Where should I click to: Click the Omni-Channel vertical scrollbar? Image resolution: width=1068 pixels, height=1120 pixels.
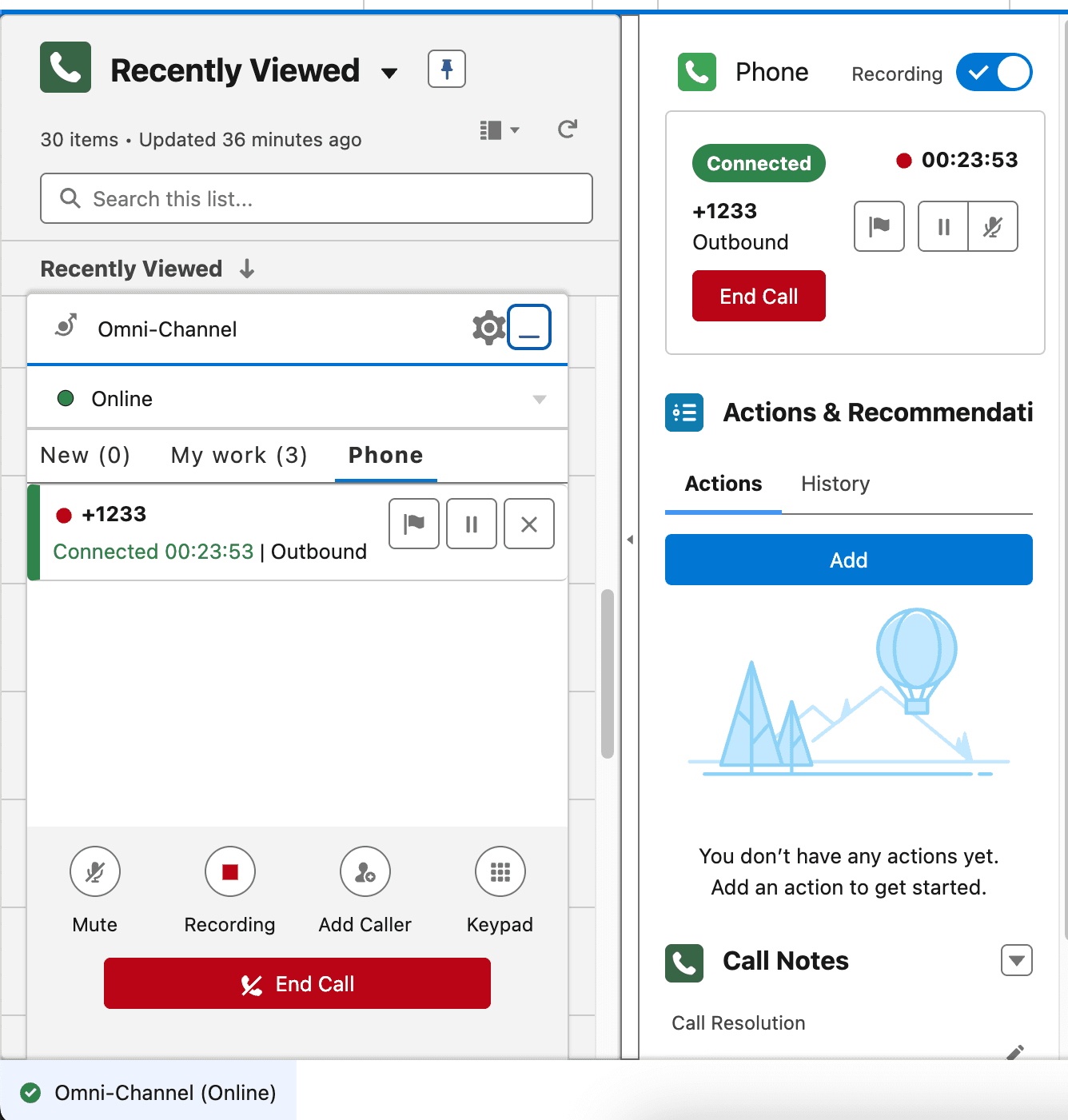pos(608,673)
